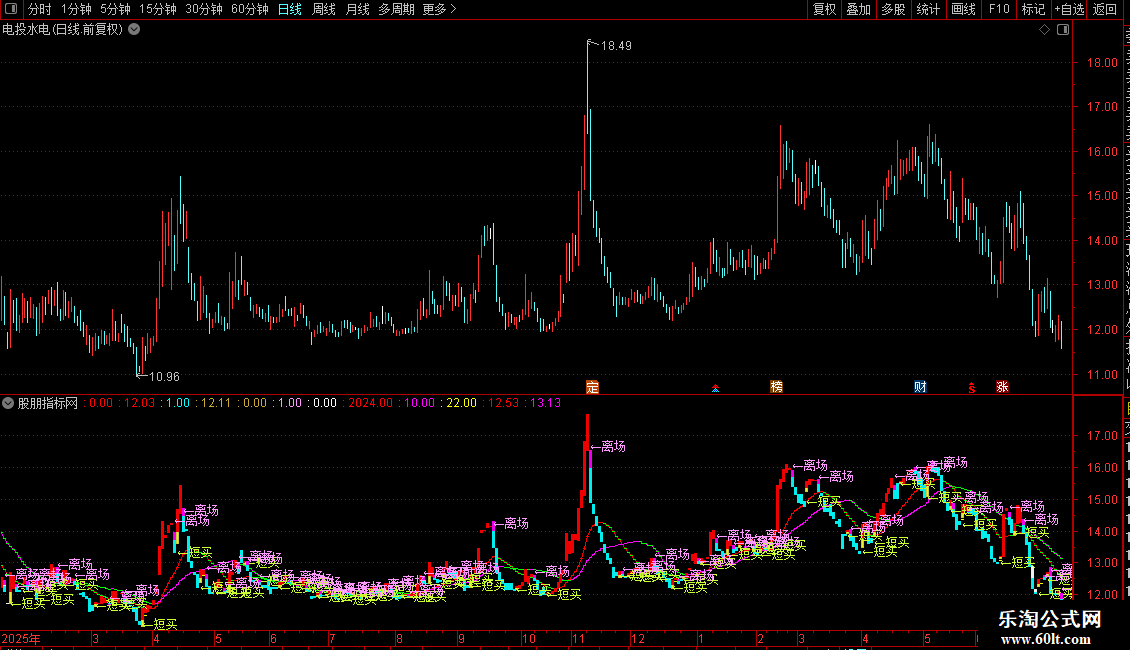Screen dimensions: 1130x650
Task: Click the 标记 mark button
Action: click(1033, 9)
